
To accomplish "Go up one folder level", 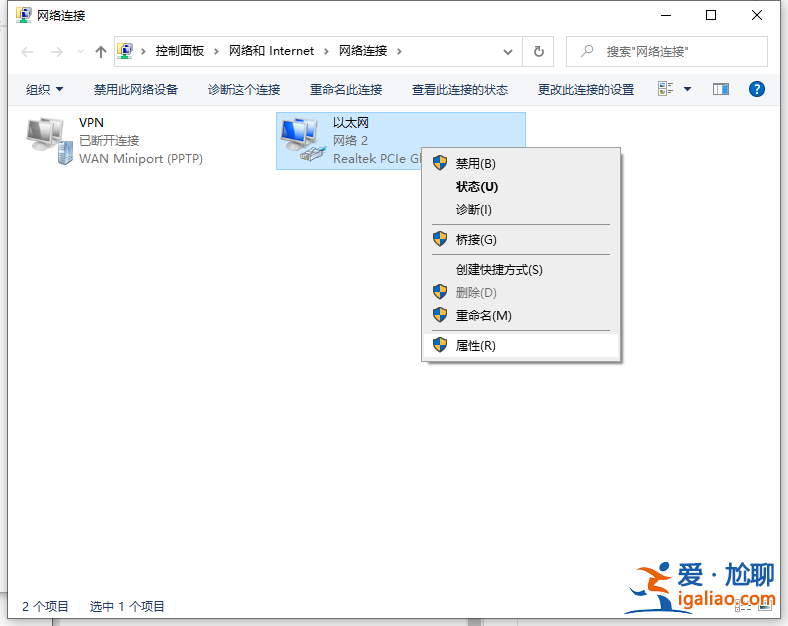I will (101, 52).
